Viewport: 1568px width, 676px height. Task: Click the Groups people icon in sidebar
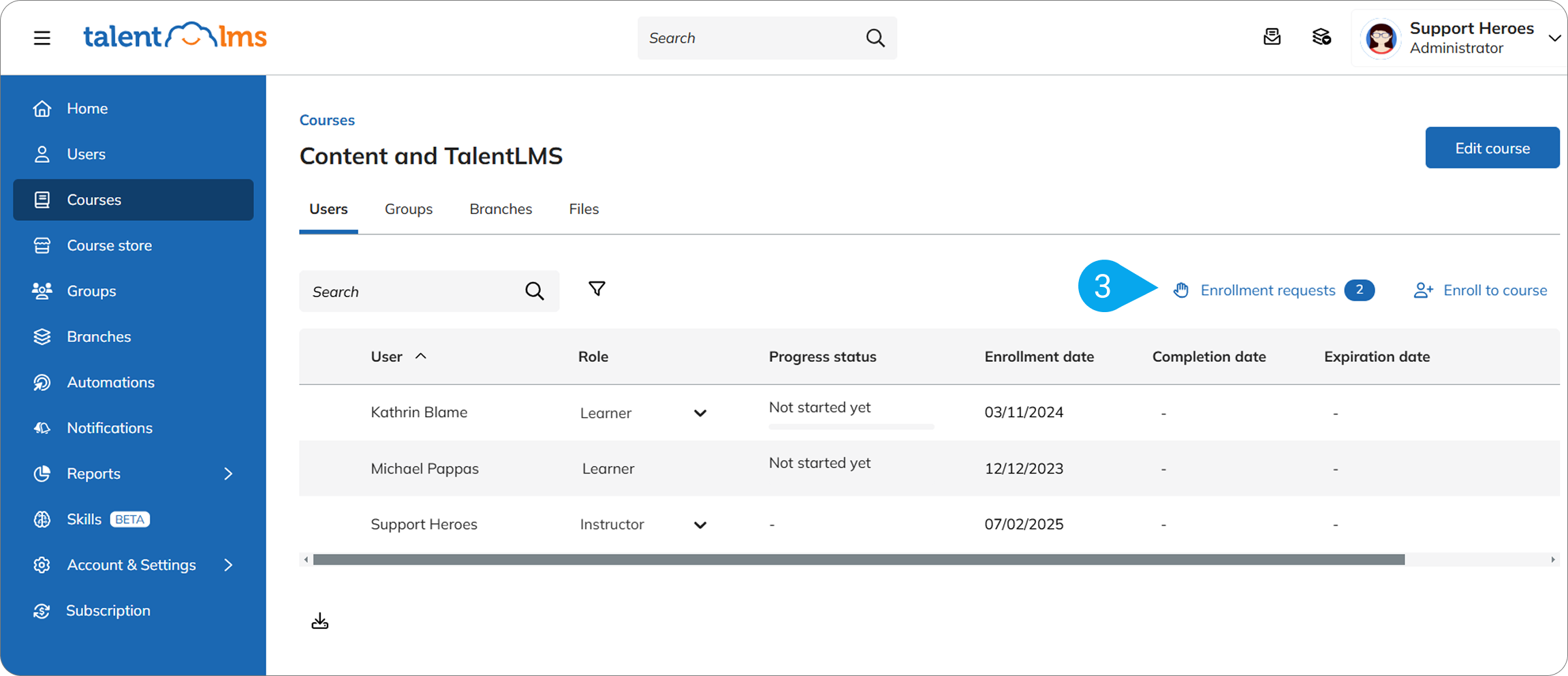tap(42, 291)
